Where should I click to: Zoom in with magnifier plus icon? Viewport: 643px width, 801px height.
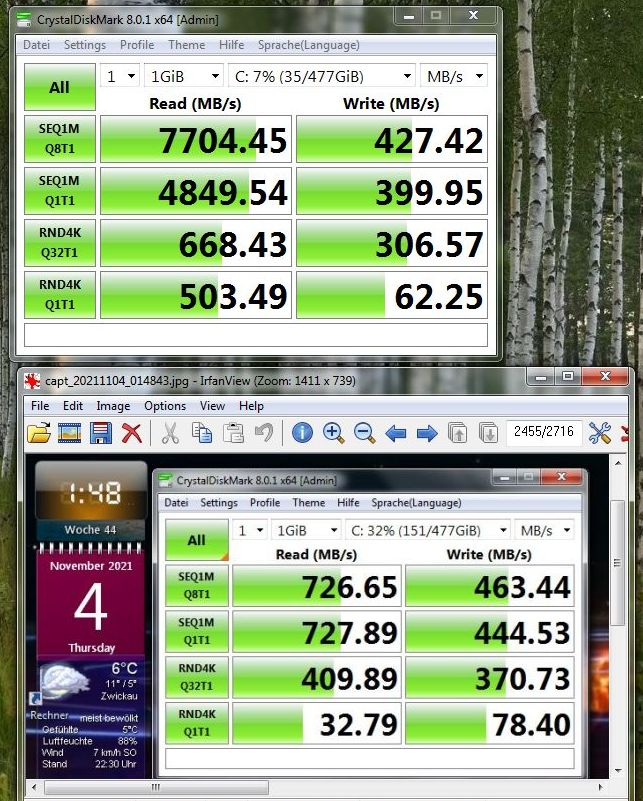click(334, 433)
